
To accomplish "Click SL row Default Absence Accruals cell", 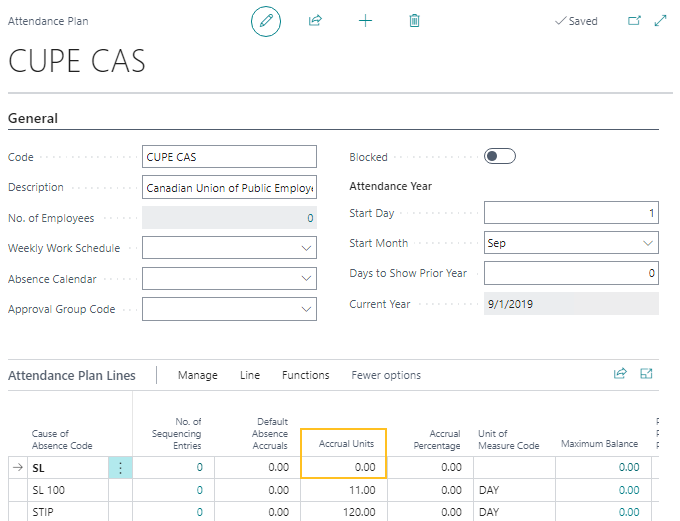I will (258, 467).
